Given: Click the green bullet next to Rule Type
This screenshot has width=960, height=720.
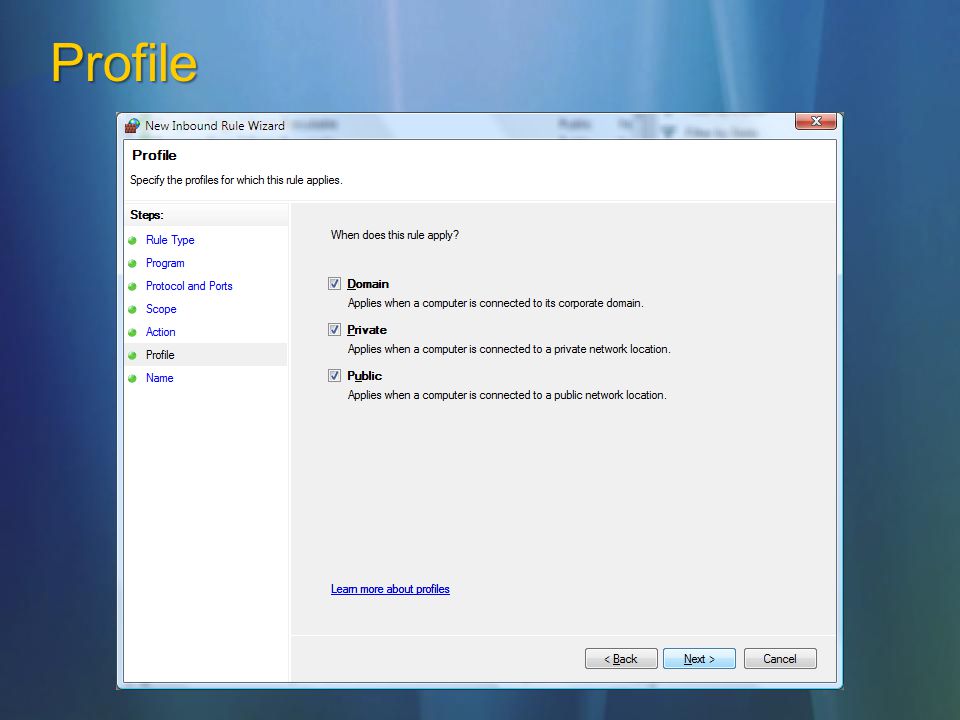Looking at the screenshot, I should 132,241.
